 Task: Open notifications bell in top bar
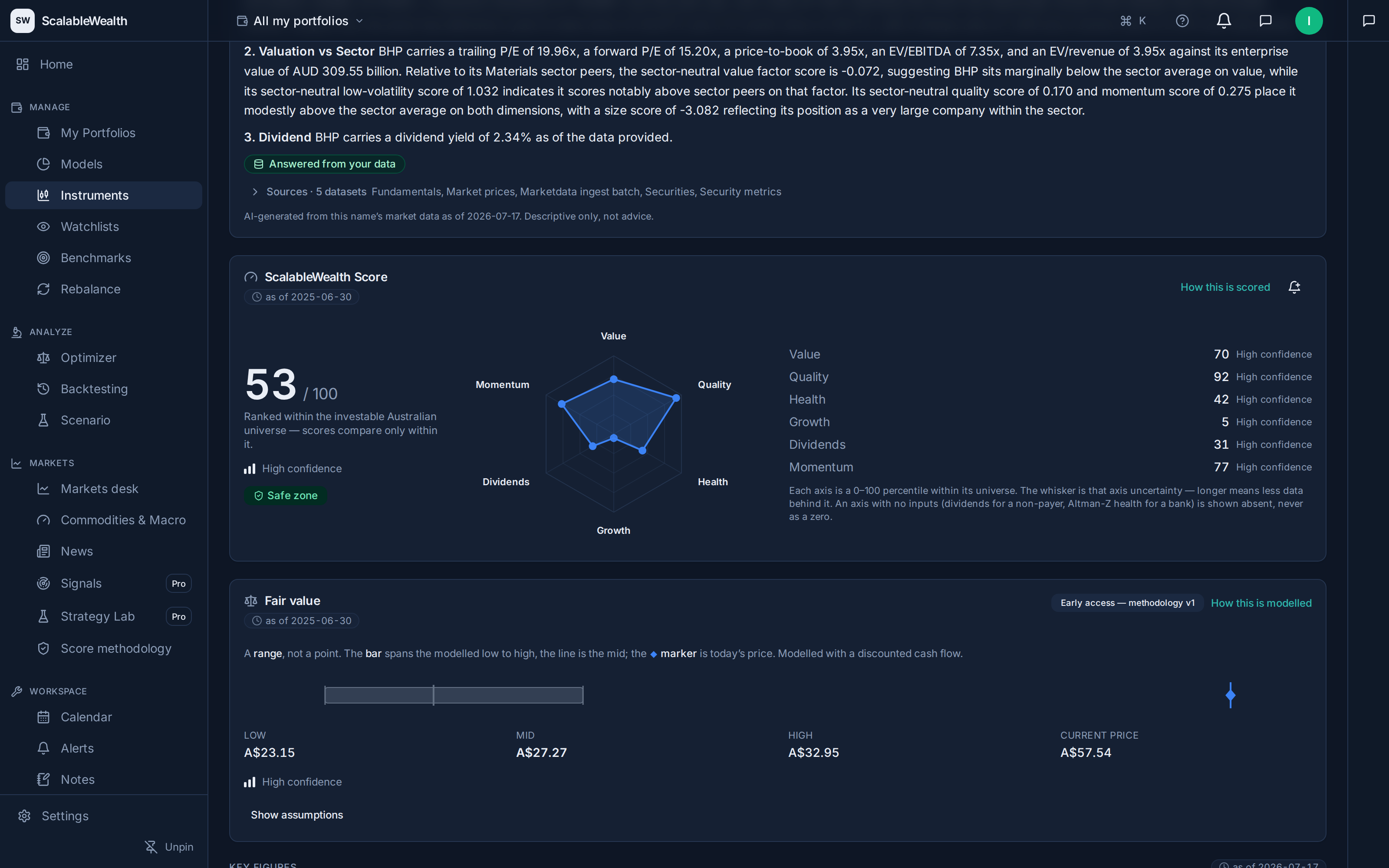click(x=1224, y=21)
